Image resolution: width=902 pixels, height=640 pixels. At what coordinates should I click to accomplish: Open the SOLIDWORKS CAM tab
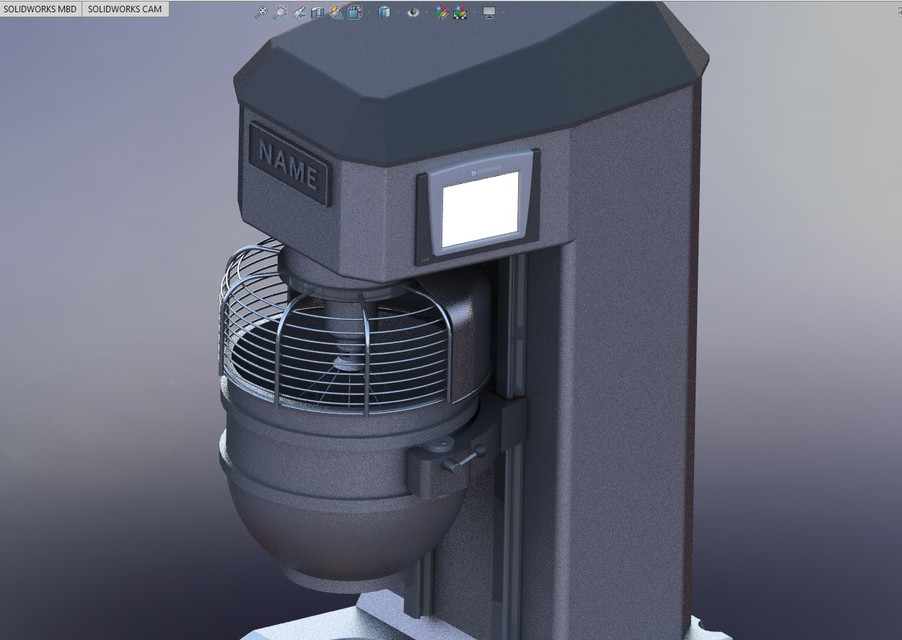(x=125, y=8)
